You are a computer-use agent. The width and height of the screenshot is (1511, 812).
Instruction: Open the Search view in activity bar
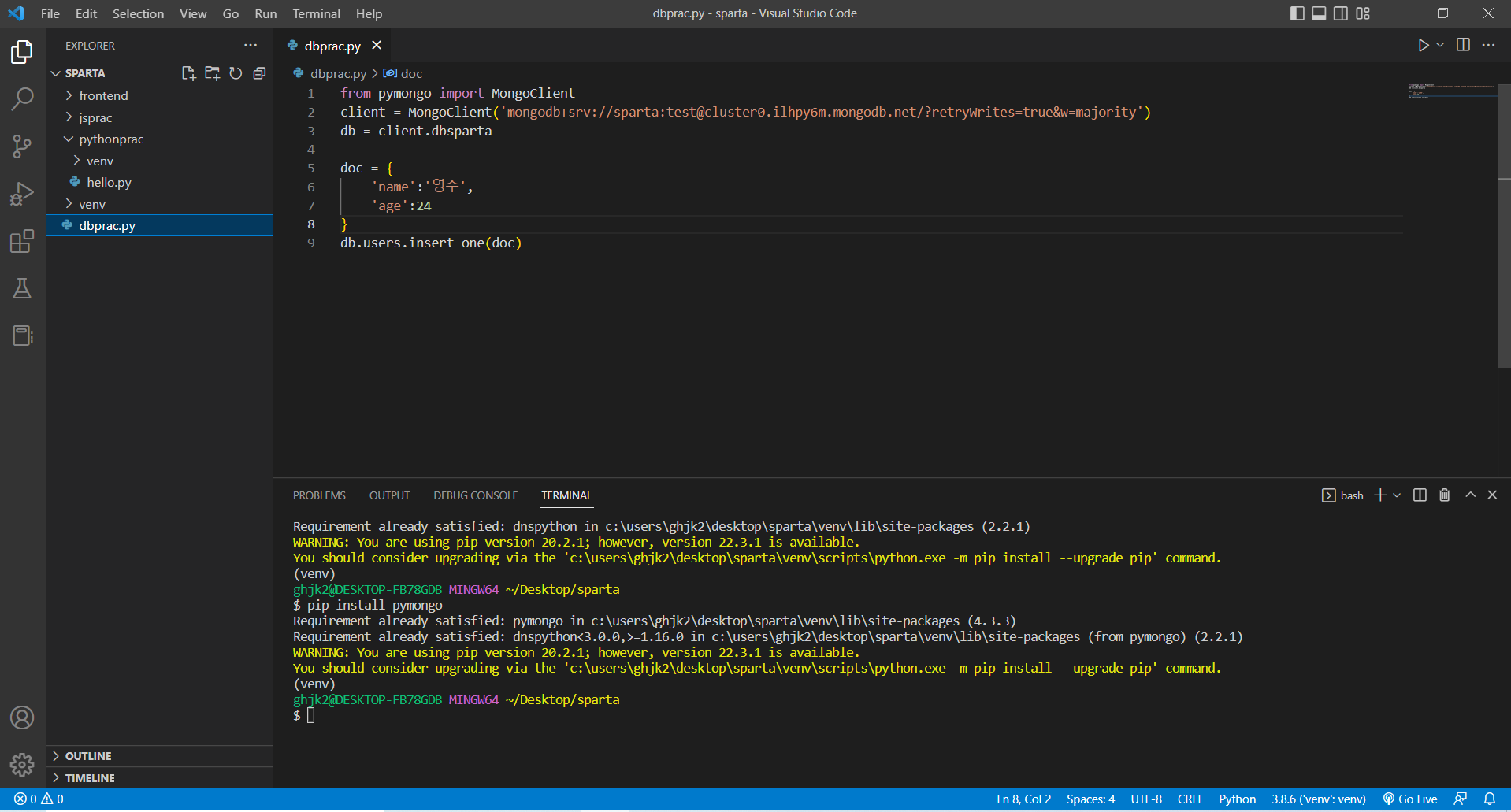pyautogui.click(x=22, y=99)
